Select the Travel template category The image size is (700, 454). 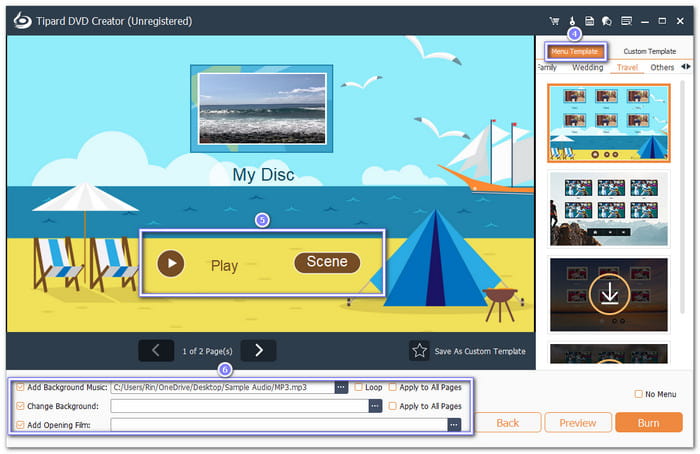(x=627, y=67)
